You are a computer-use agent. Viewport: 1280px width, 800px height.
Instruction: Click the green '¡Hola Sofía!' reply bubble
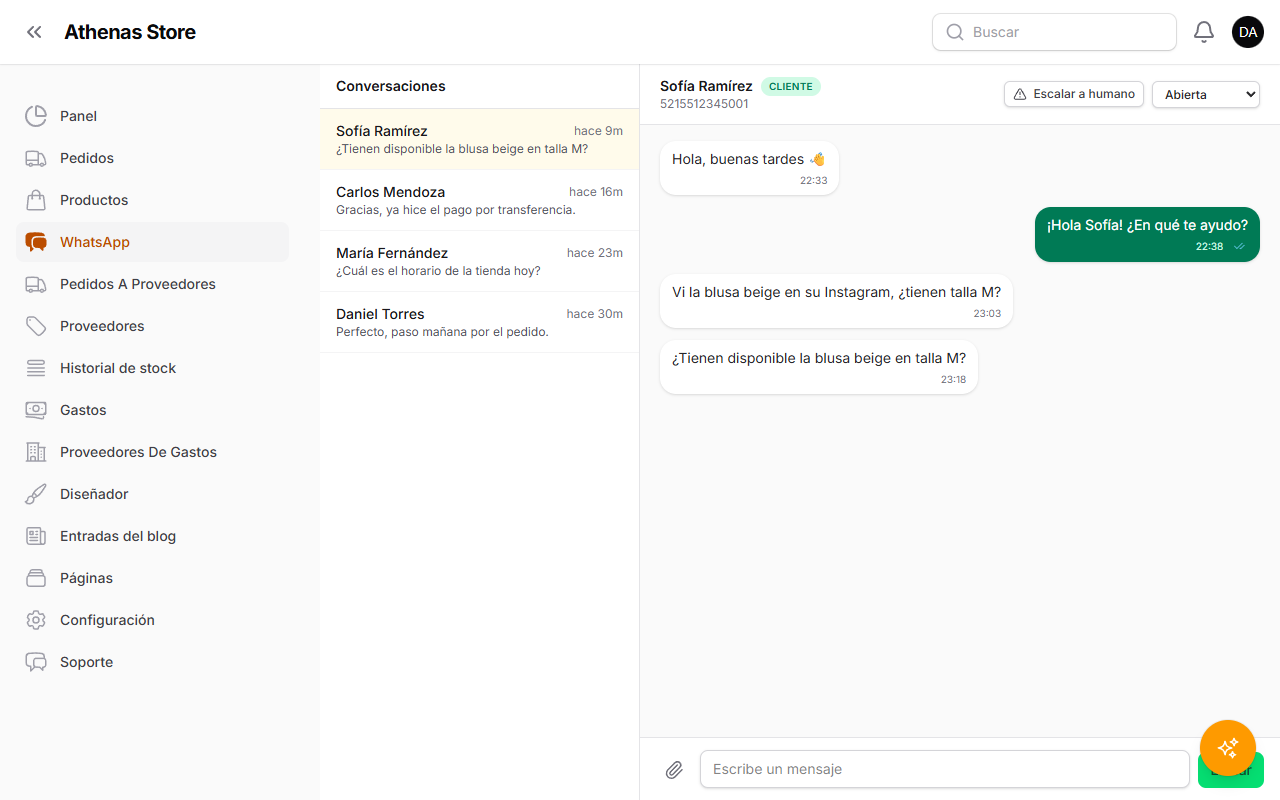point(1147,234)
